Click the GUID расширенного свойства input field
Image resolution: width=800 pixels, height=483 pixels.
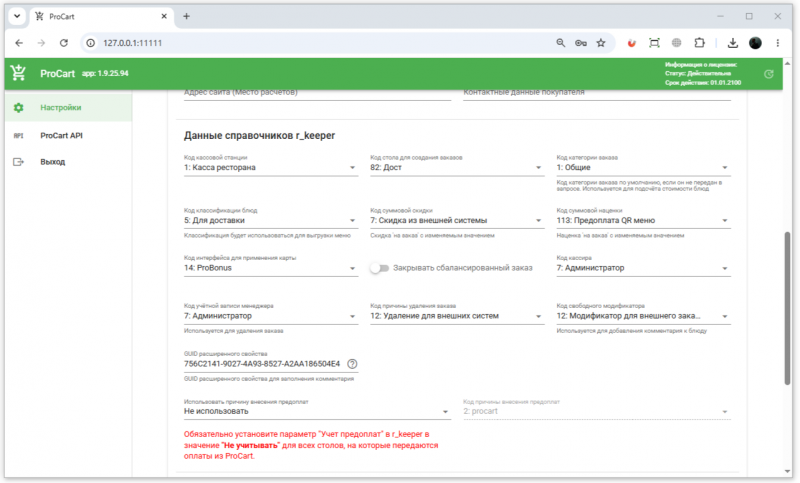pyautogui.click(x=262, y=364)
